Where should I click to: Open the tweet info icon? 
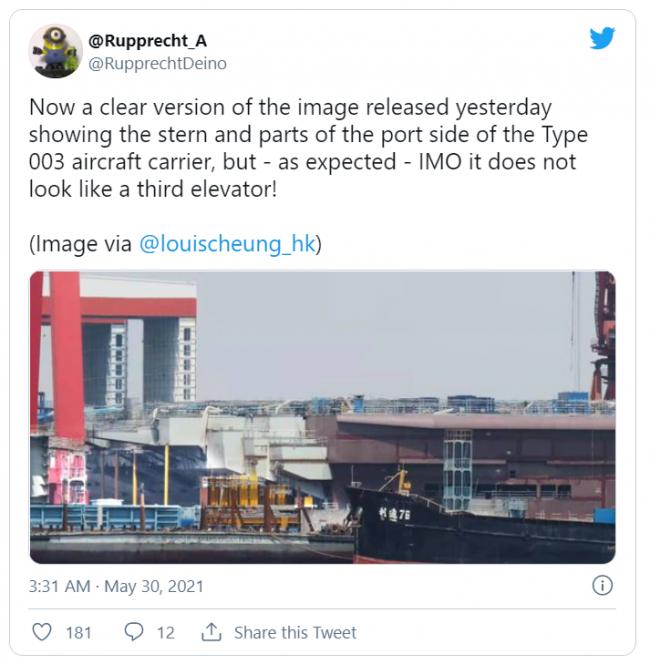tap(602, 586)
